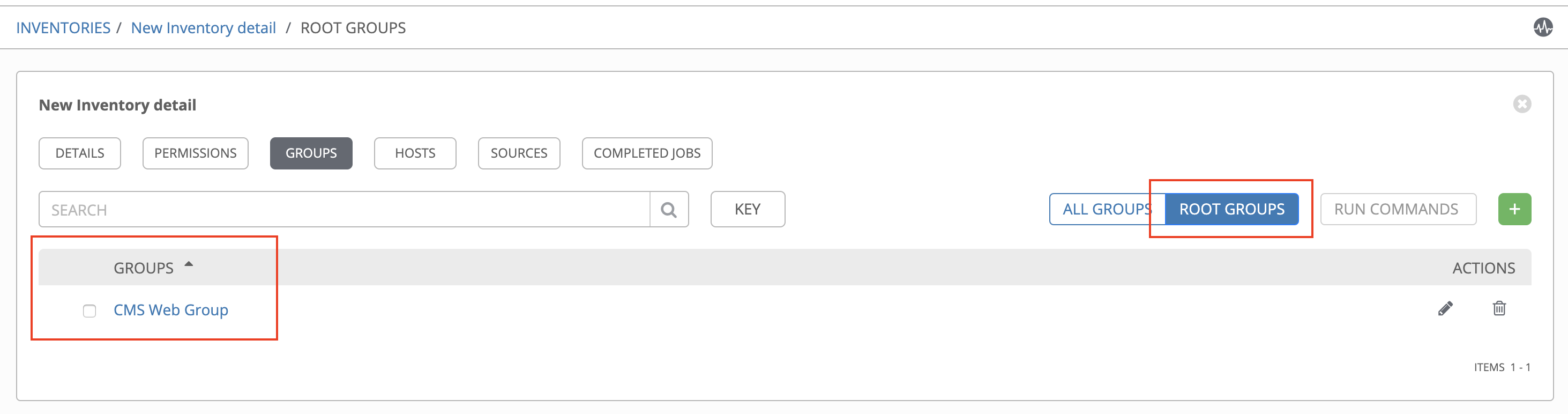Click the KEY button

coord(748,210)
